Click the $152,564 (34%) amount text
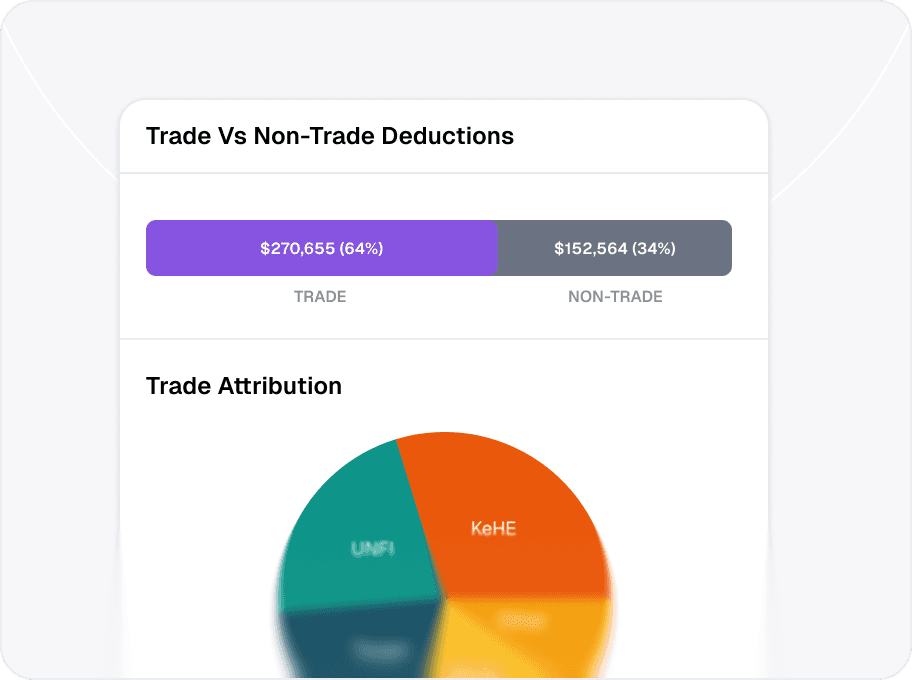The image size is (912, 680). [x=615, y=248]
